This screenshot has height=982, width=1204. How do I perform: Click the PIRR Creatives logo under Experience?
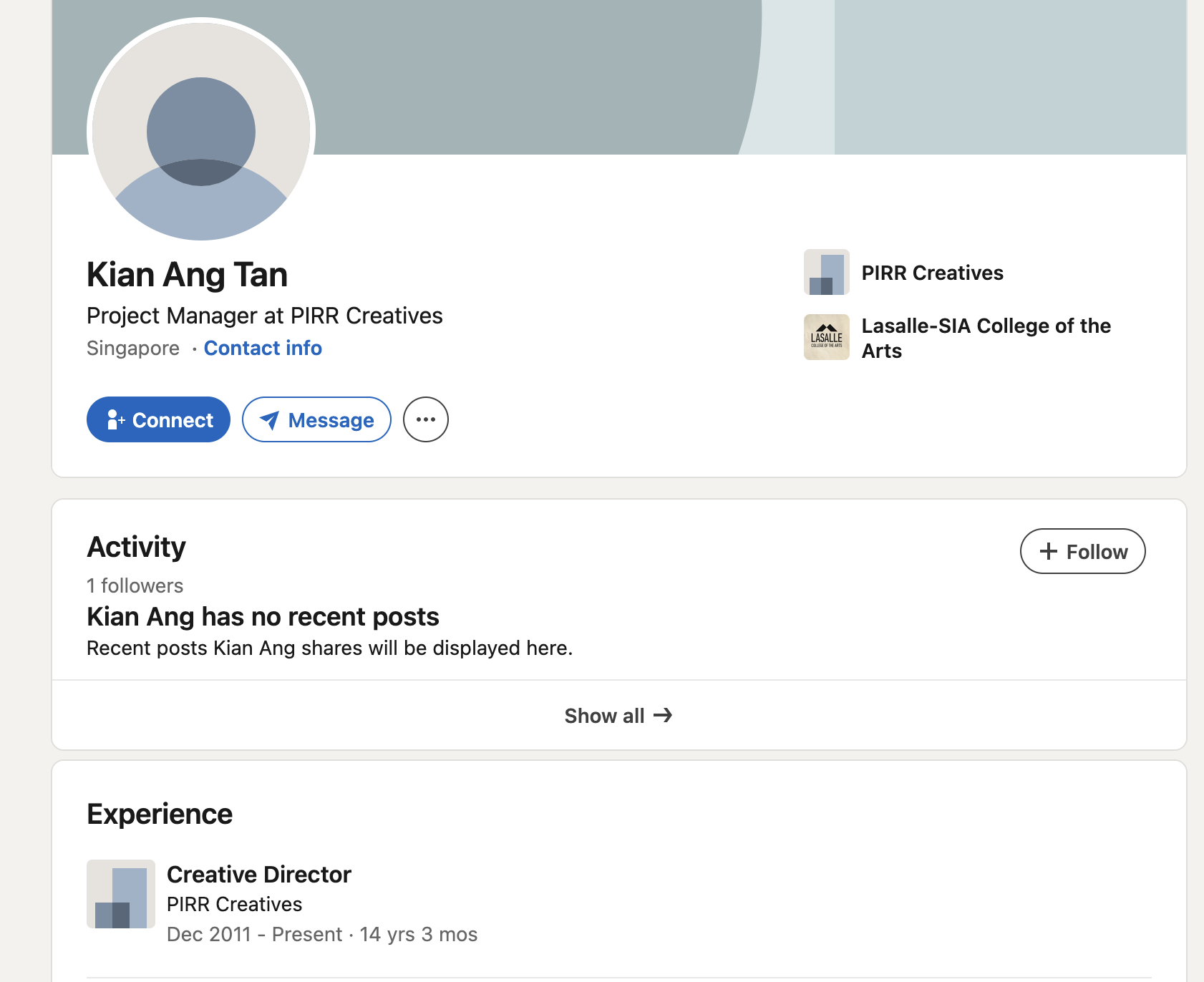pos(121,894)
